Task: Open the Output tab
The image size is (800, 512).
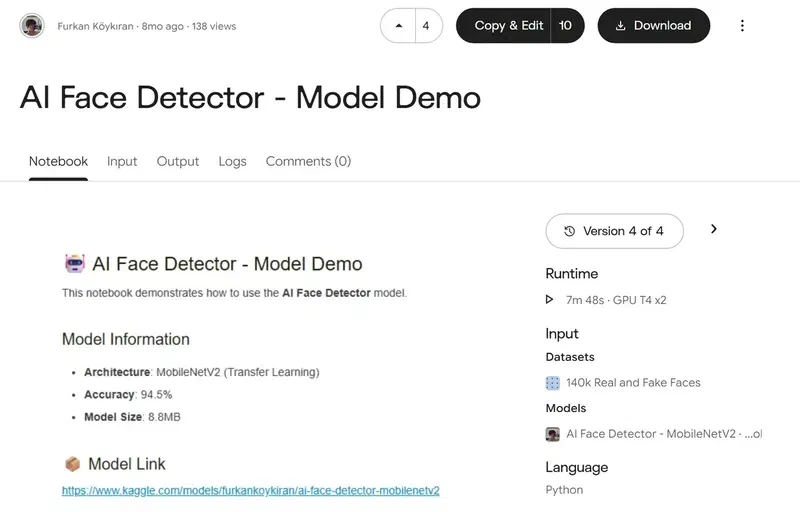Action: 178,162
